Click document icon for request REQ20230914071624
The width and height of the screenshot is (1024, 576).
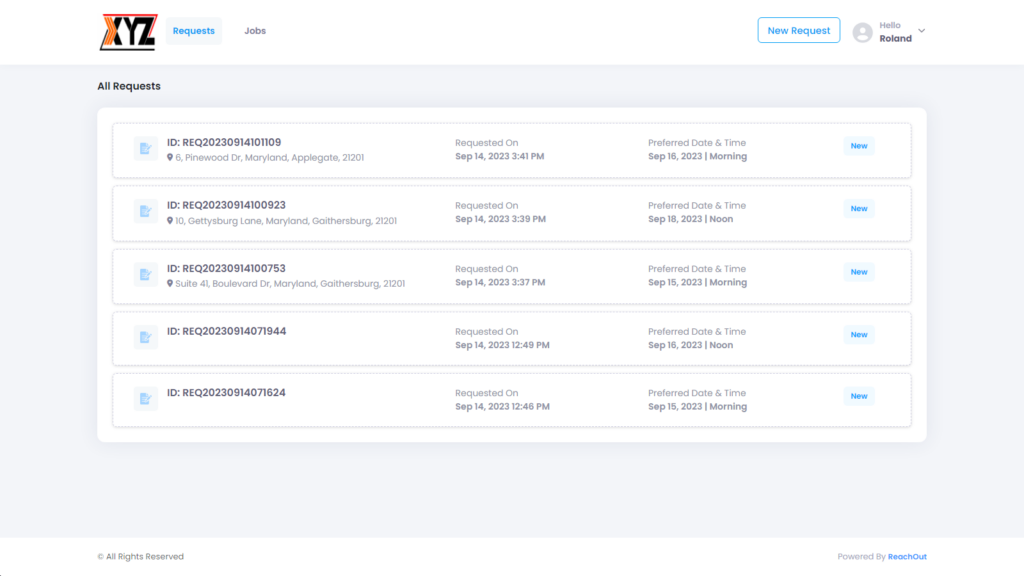pos(146,398)
